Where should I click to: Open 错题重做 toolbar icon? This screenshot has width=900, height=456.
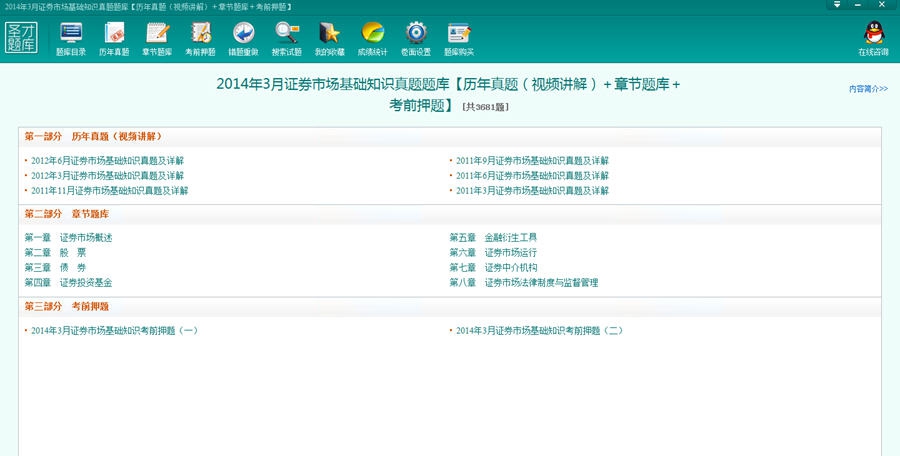point(243,38)
